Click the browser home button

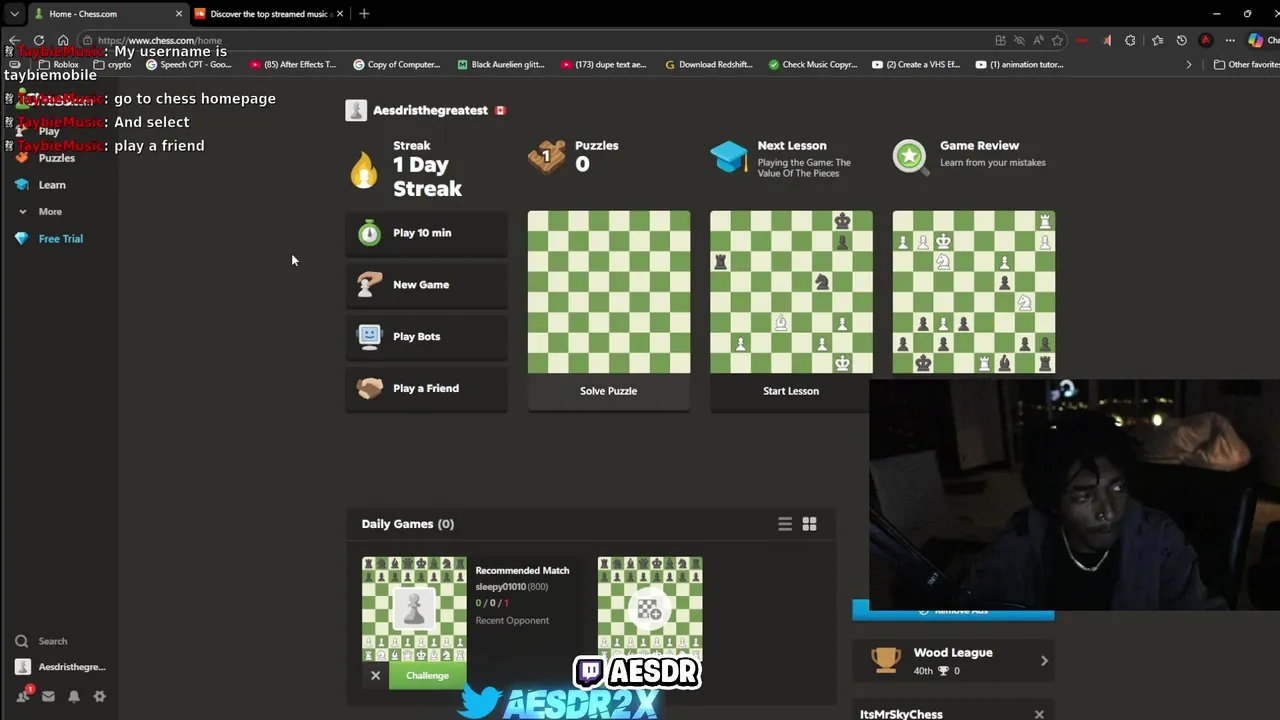coord(63,41)
